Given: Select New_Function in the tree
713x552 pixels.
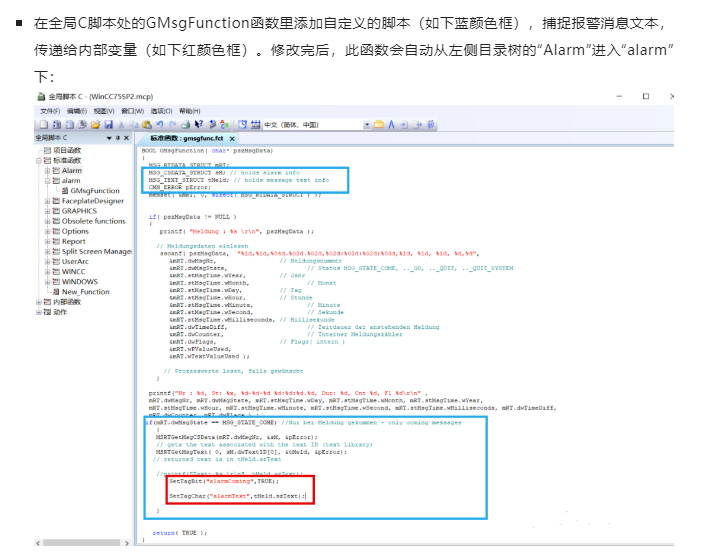Looking at the screenshot, I should click(85, 292).
